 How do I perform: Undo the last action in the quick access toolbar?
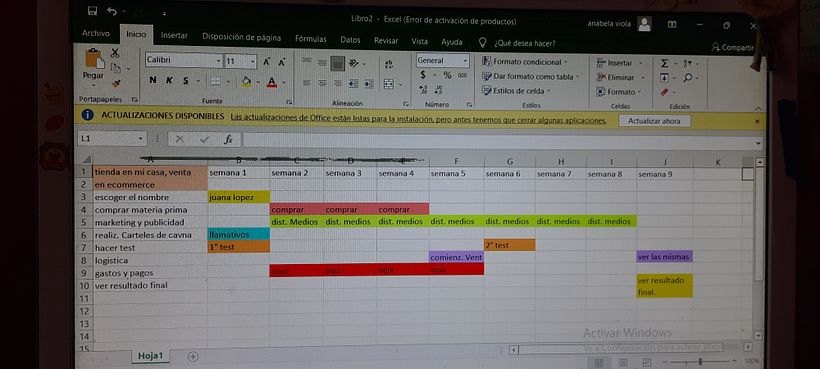pos(111,10)
